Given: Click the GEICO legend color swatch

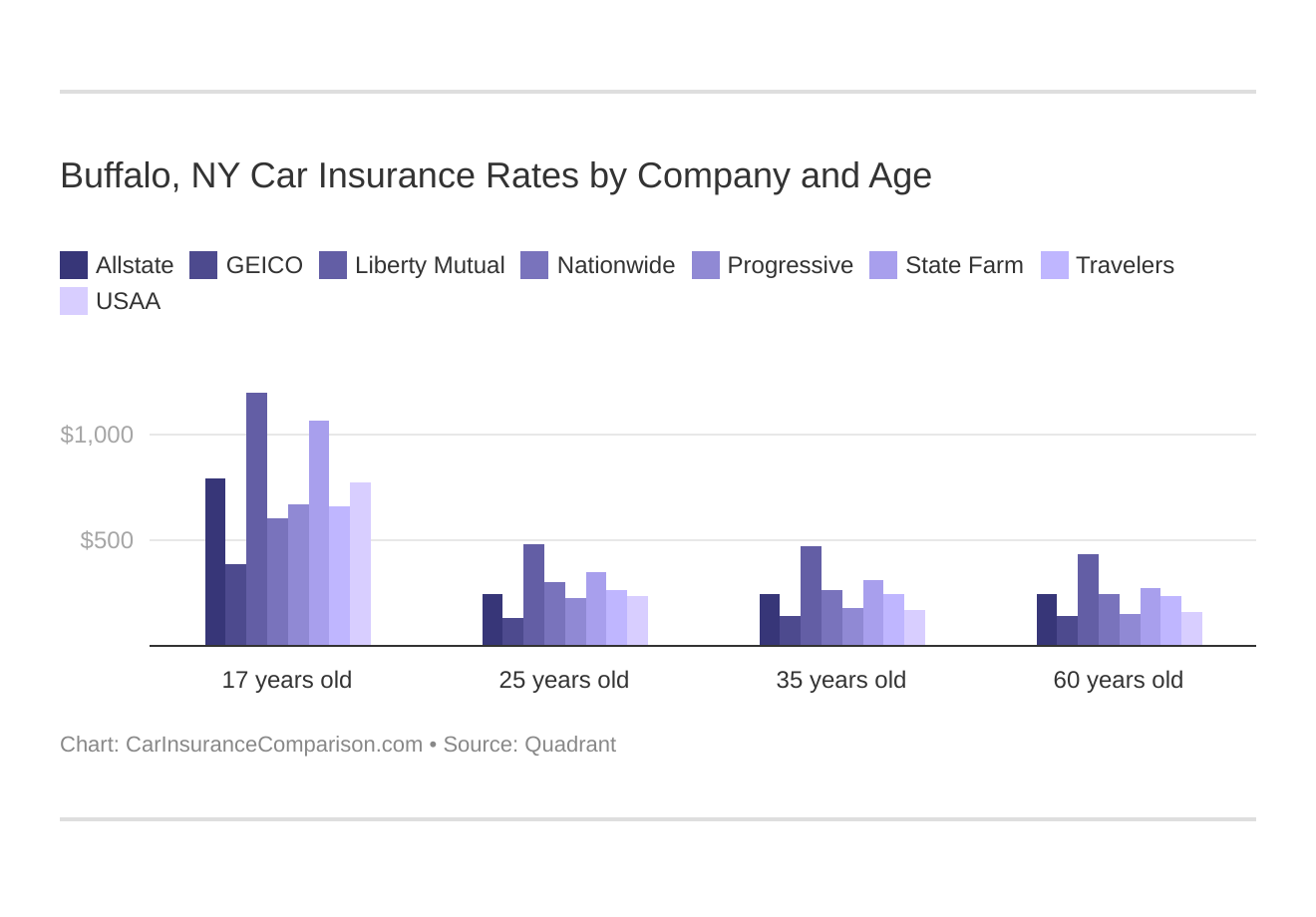Looking at the screenshot, I should 203,265.
